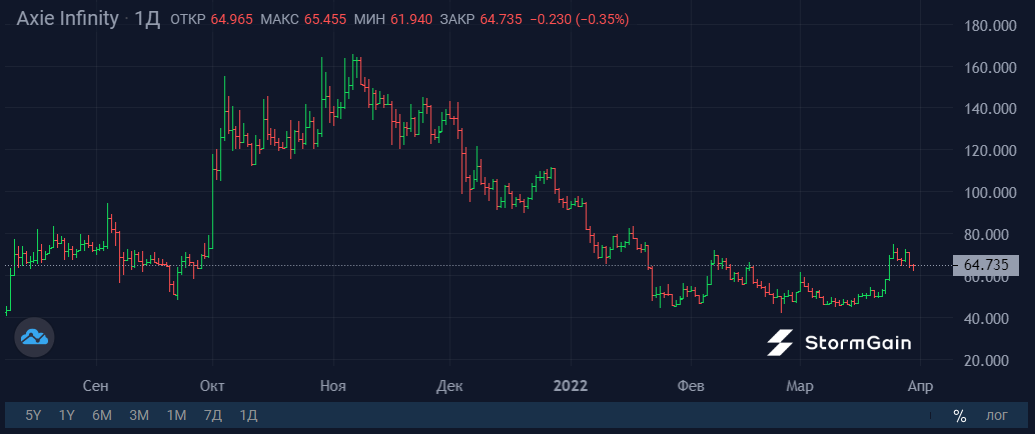The image size is (1035, 434).
Task: Select the 1Д time range at bottom
Action: pyautogui.click(x=248, y=416)
